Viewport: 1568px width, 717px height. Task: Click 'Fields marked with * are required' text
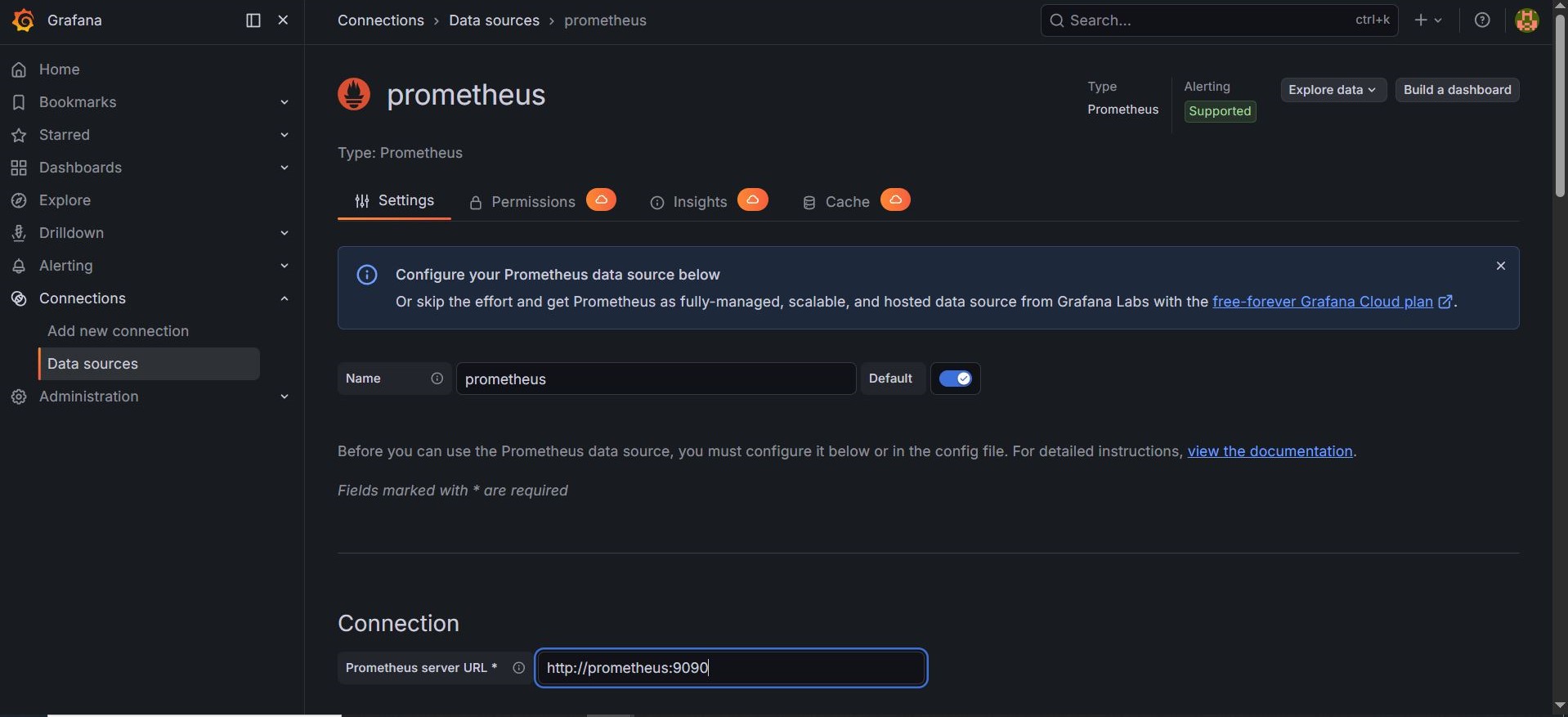pyautogui.click(x=452, y=491)
